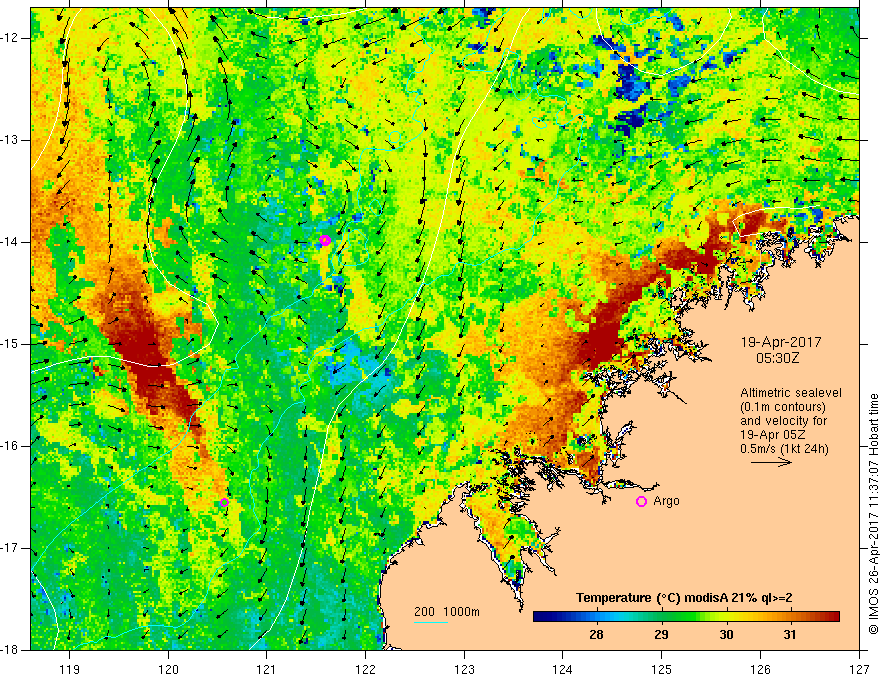The image size is (880, 680).
Task: Click latitude axis label '-17'
Action: point(11,548)
